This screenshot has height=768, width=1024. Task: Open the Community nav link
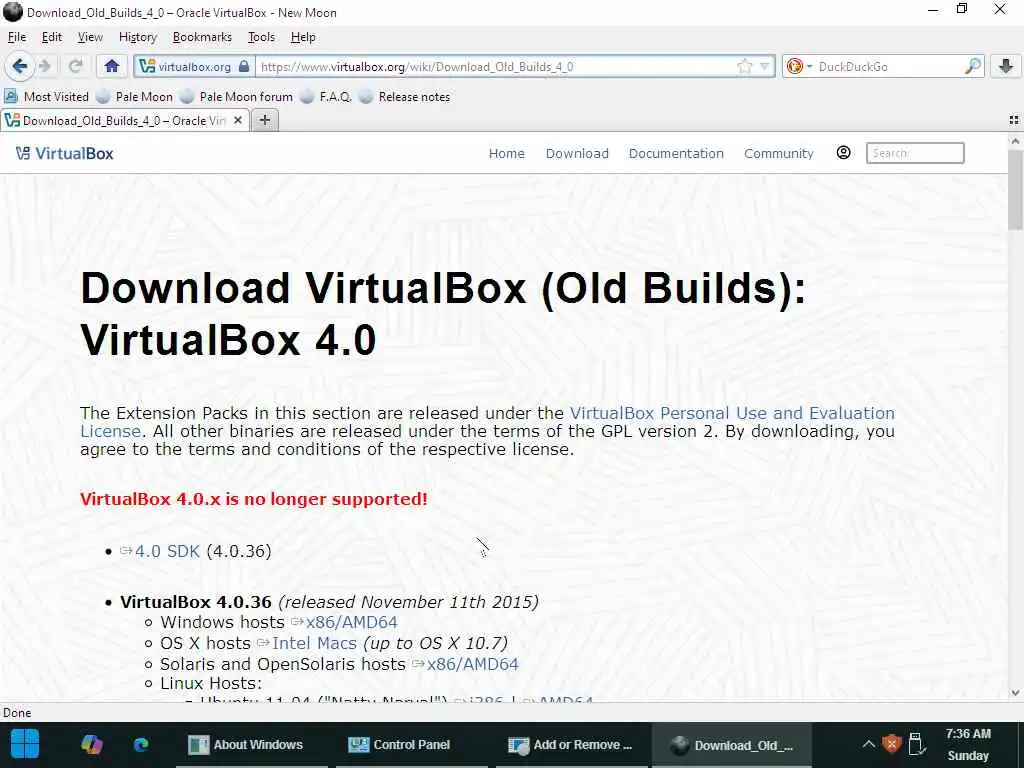(x=778, y=153)
